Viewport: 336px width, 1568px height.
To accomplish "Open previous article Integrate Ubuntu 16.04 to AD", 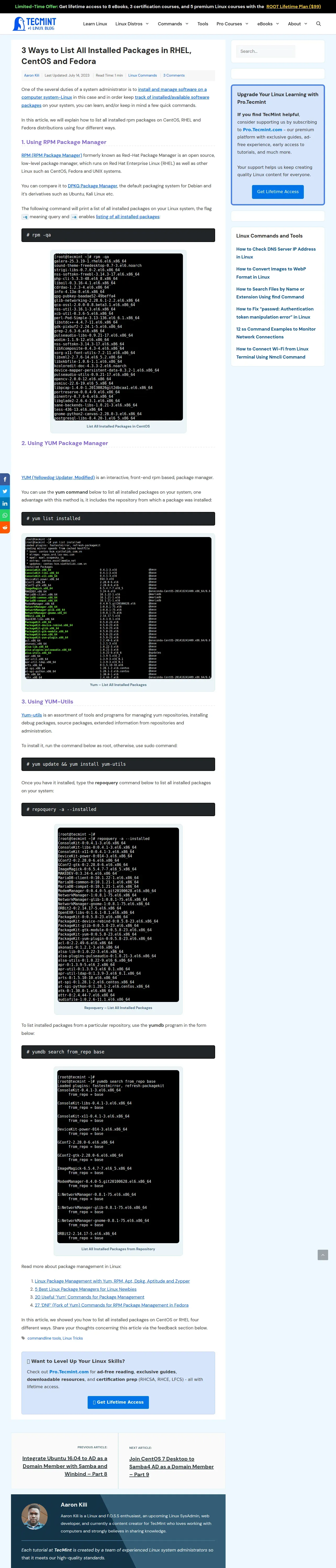I will coord(65,1466).
